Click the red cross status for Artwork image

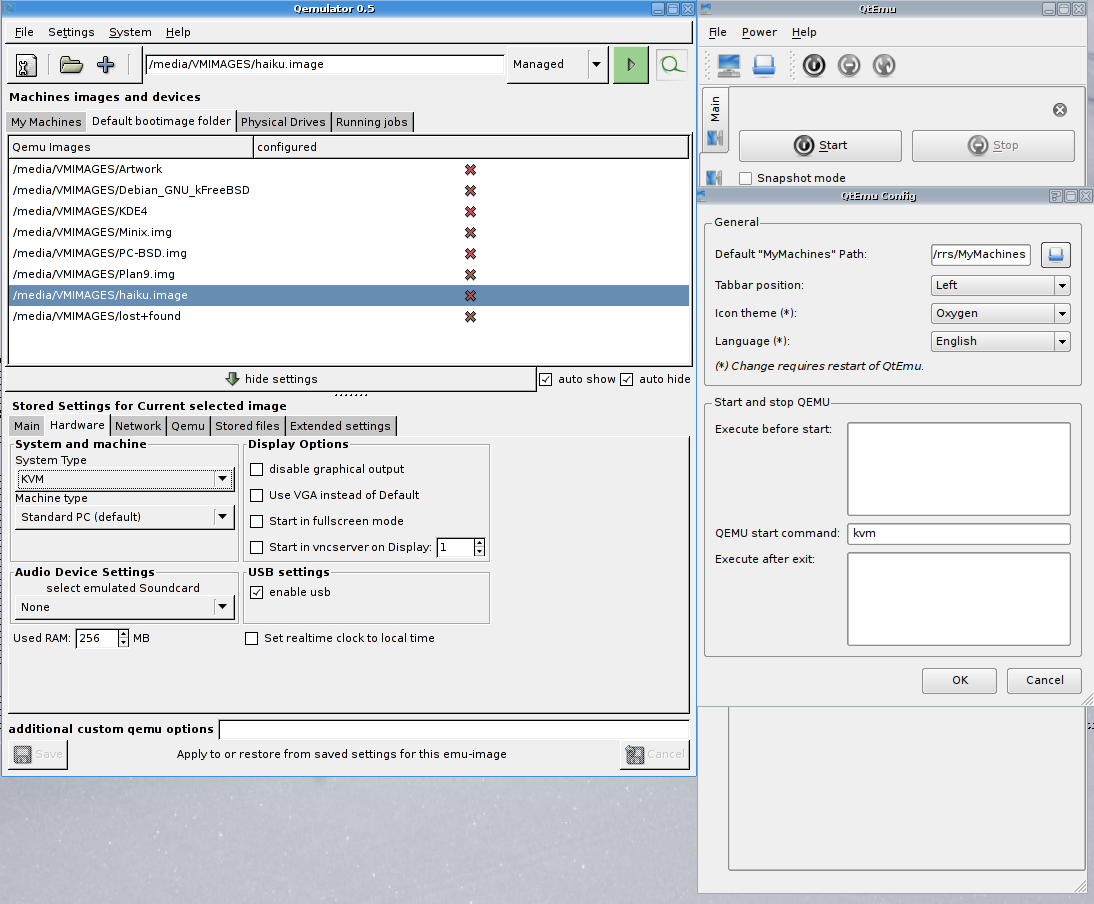coord(470,170)
